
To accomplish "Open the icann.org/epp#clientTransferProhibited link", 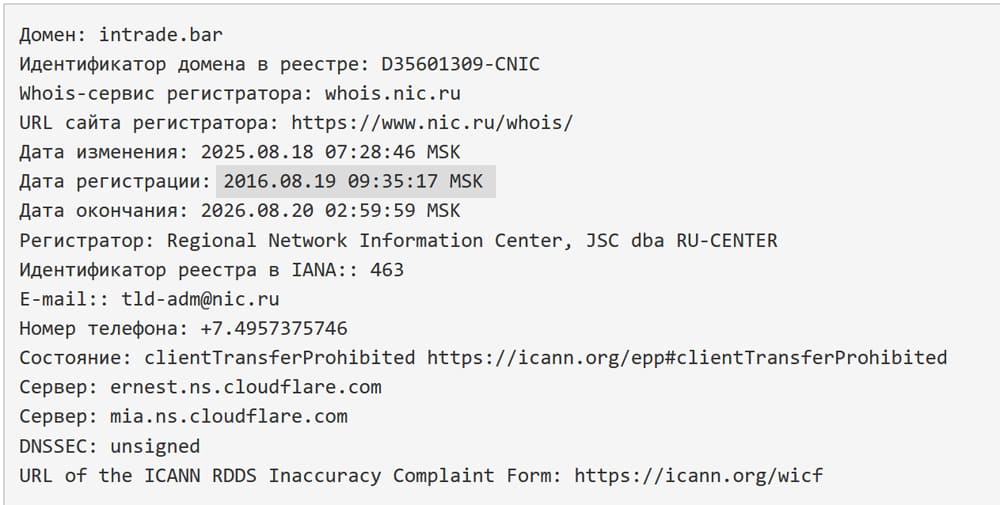I will point(687,358).
